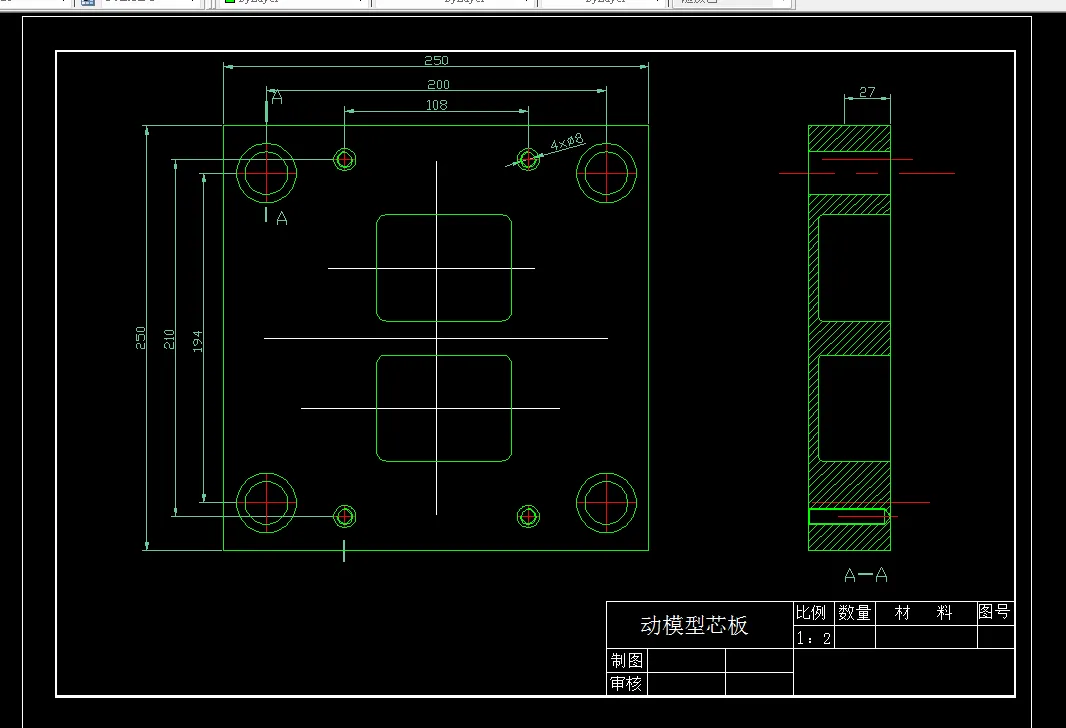This screenshot has height=728, width=1066.
Task: Select the 审核 label in title block
Action: tap(626, 683)
